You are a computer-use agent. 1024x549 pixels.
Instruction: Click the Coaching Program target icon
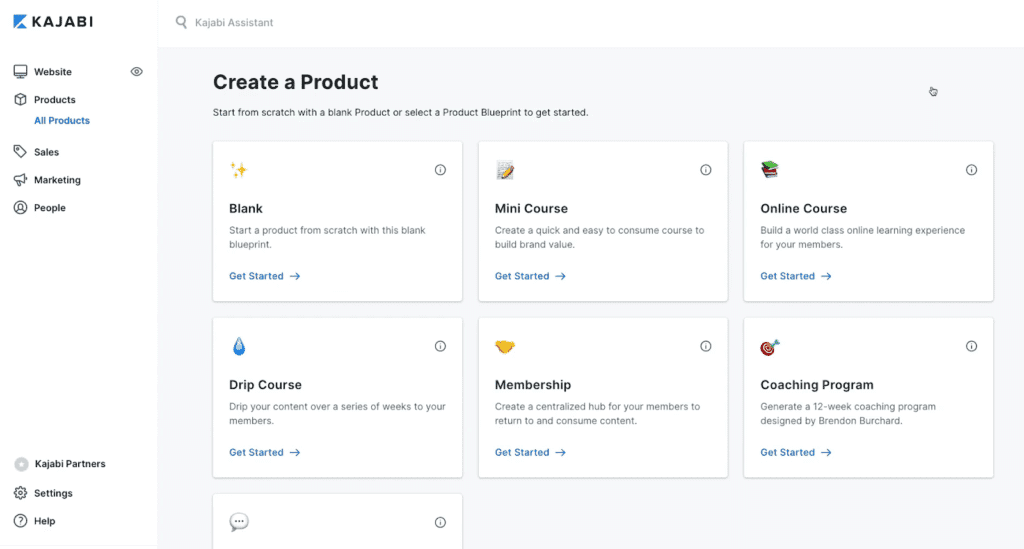tap(770, 347)
